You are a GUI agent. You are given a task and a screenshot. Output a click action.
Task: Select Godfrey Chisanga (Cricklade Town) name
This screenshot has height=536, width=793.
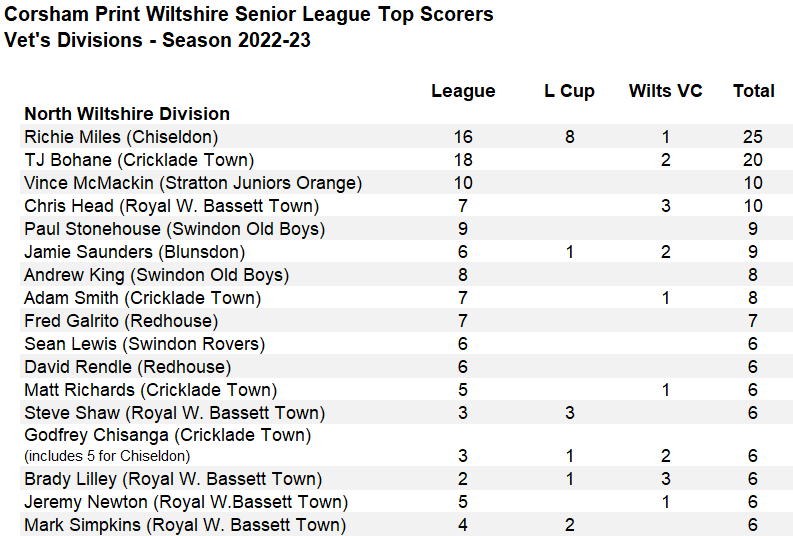[167, 436]
